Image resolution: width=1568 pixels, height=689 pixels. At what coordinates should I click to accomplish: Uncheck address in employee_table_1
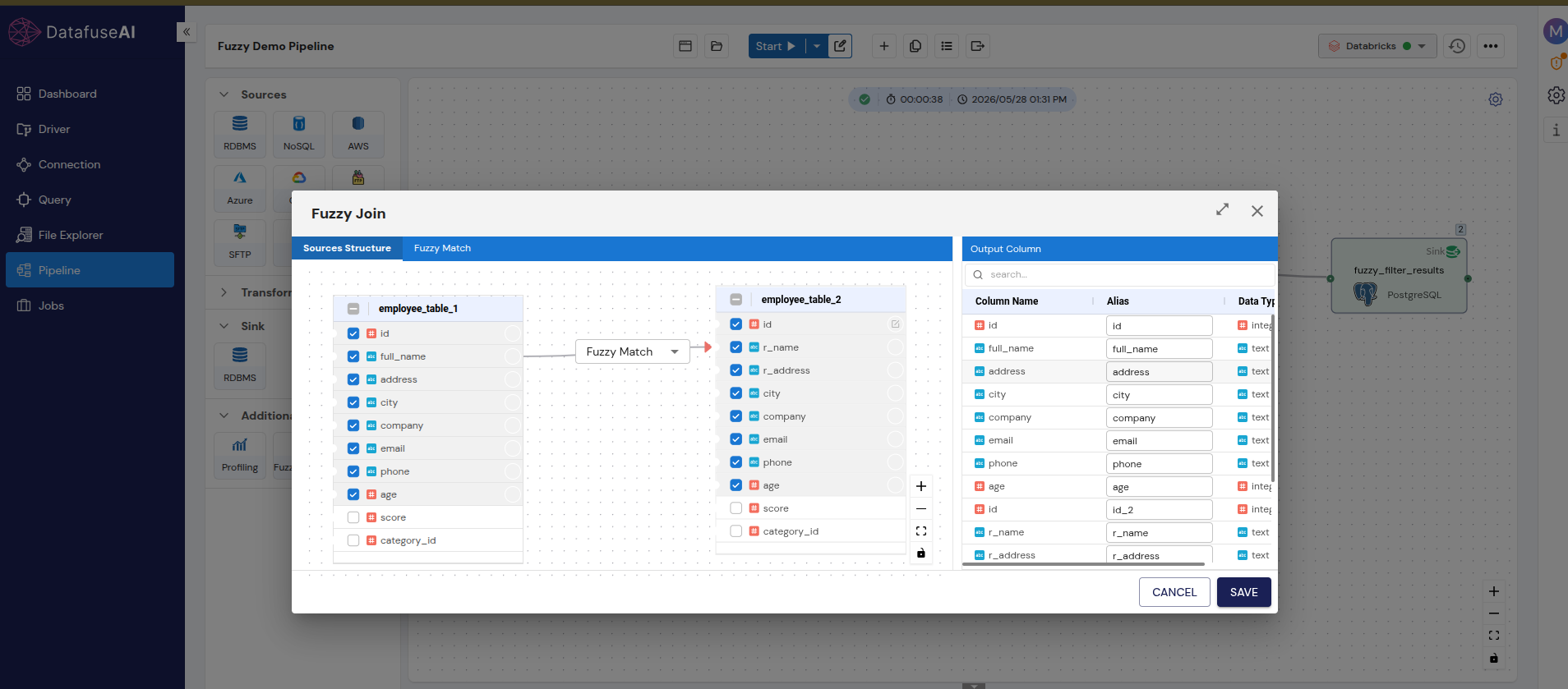353,379
